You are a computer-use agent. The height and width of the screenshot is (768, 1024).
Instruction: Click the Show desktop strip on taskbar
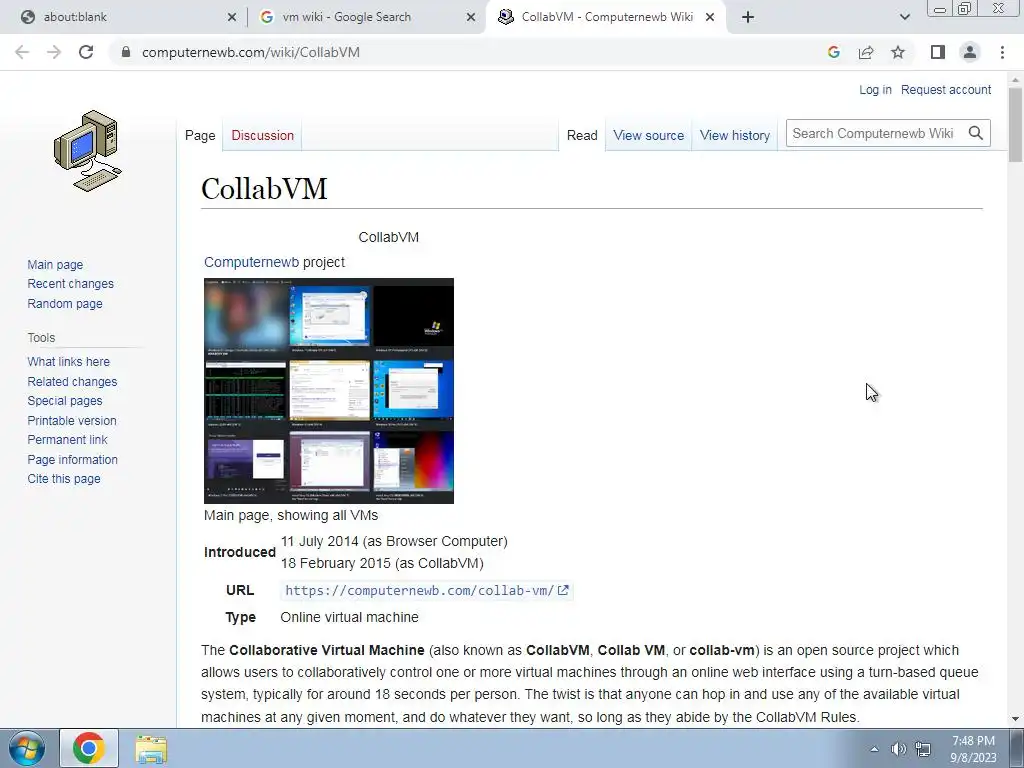(1016, 748)
